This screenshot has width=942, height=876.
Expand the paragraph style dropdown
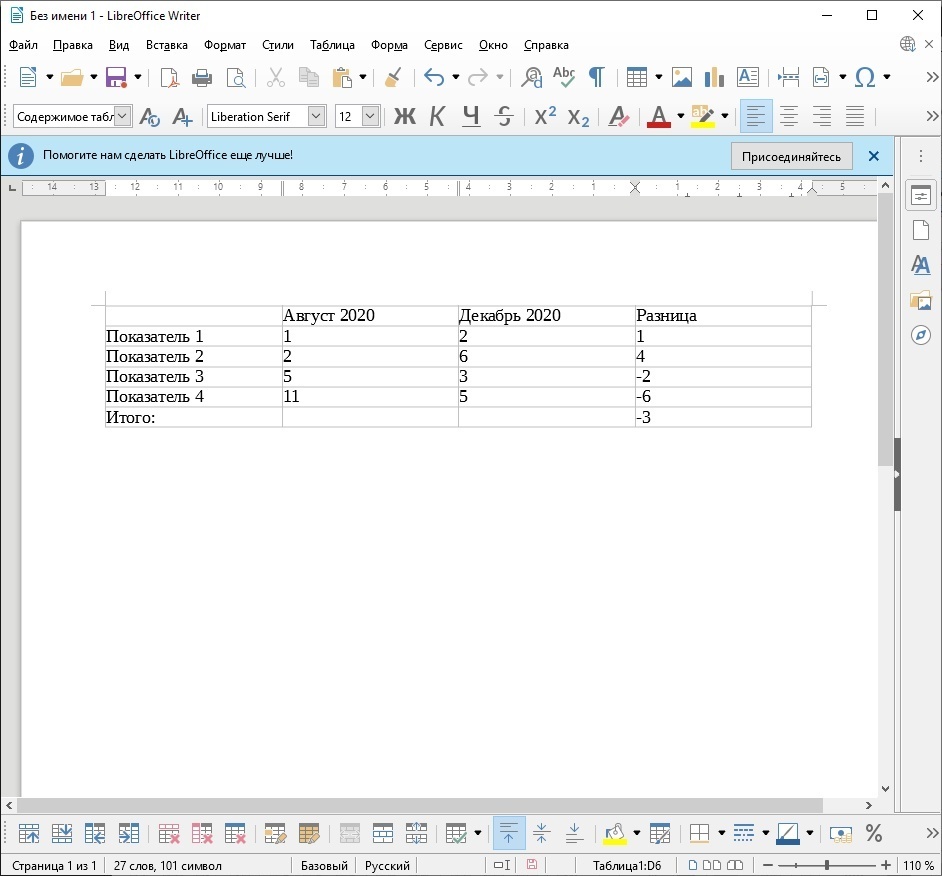point(123,116)
